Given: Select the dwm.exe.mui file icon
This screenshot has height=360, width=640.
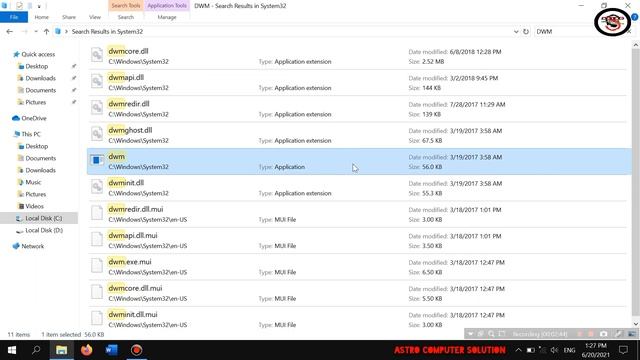Looking at the screenshot, I should [x=97, y=265].
